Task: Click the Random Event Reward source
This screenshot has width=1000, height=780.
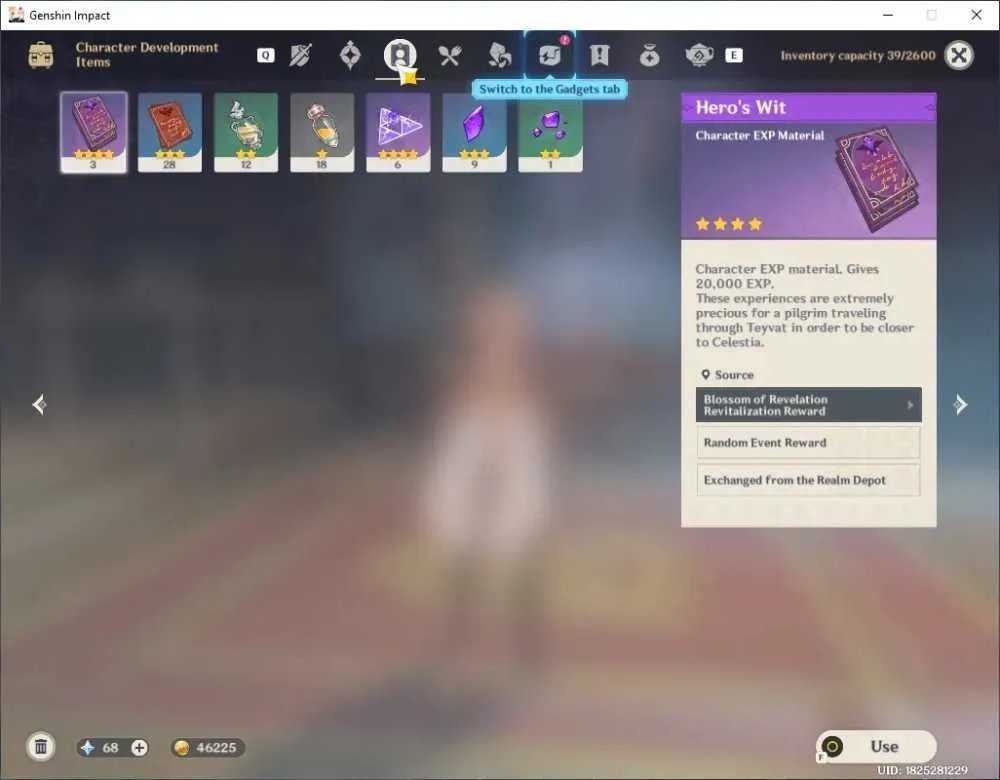Action: pyautogui.click(x=809, y=443)
